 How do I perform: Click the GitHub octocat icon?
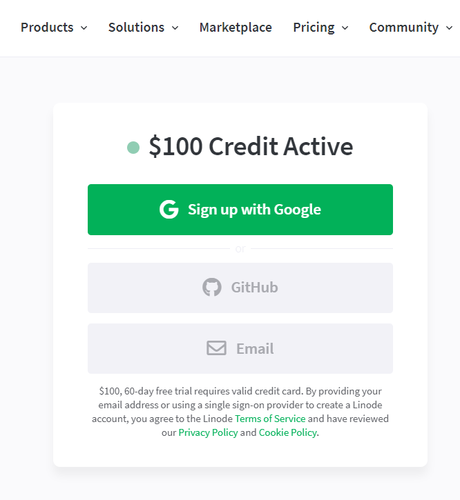212,287
